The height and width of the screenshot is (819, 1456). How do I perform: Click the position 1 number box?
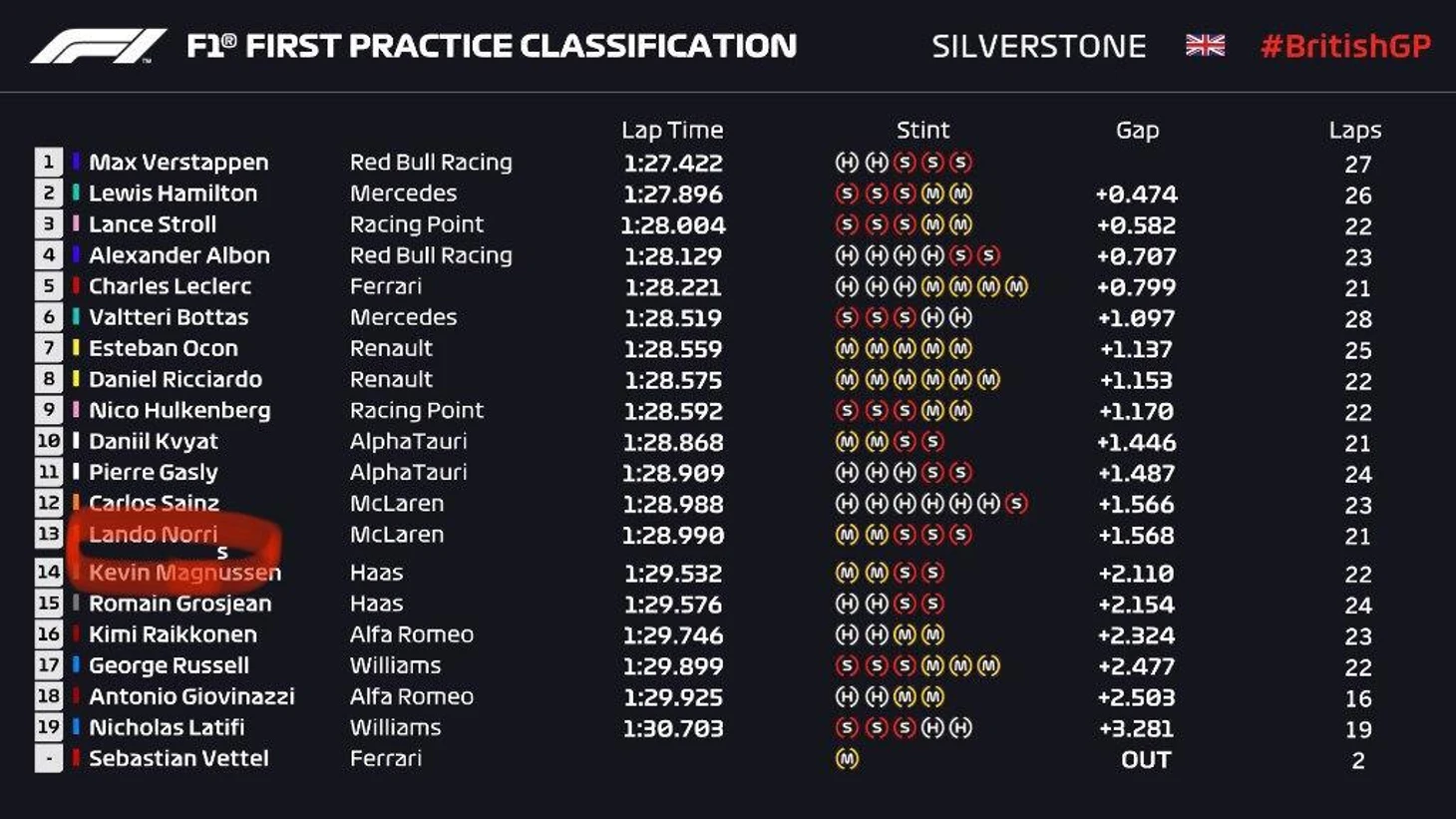(x=48, y=162)
